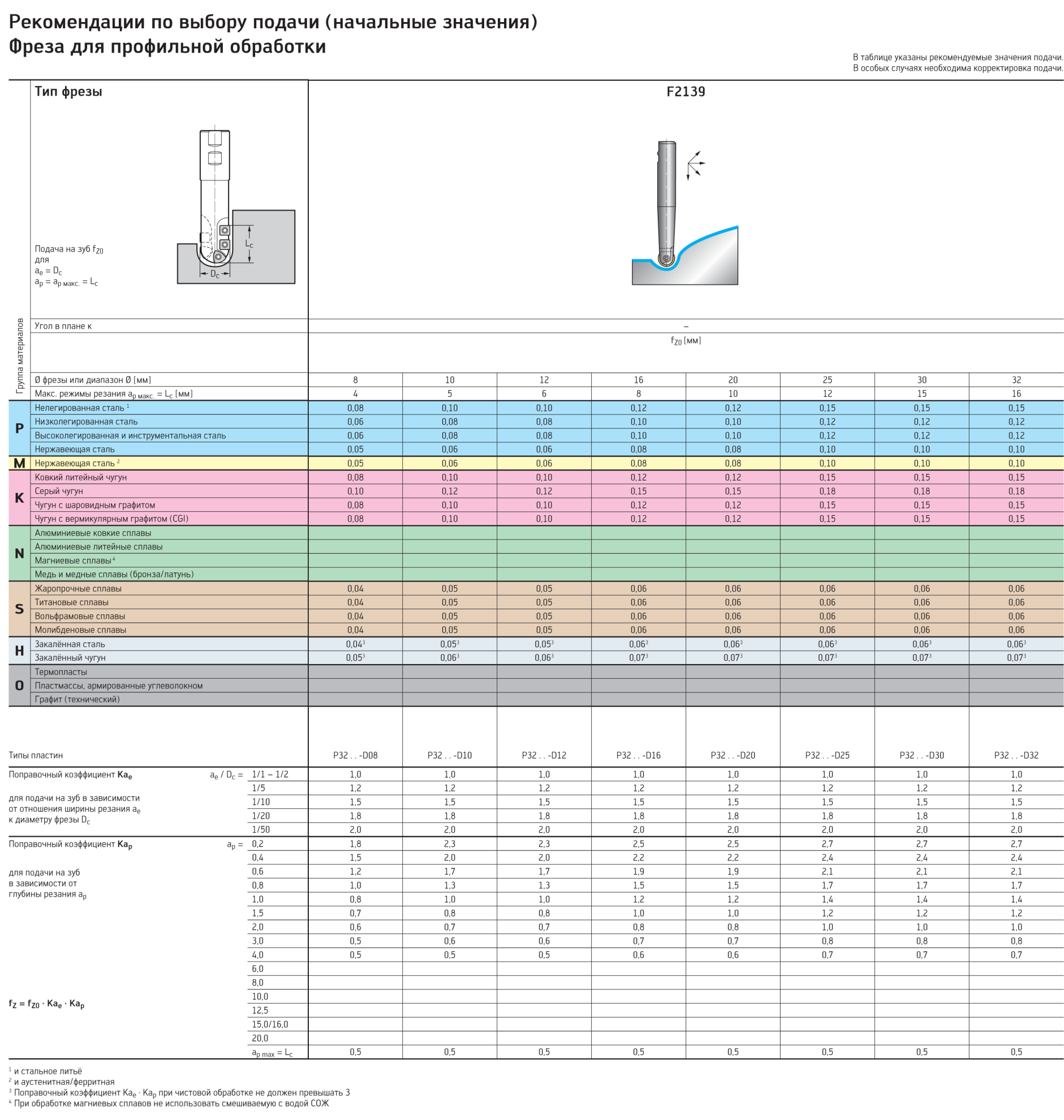This screenshot has height=1120, width=1064.
Task: Click the cutter dimension diagram showing Lc and Dc
Action: (x=235, y=208)
